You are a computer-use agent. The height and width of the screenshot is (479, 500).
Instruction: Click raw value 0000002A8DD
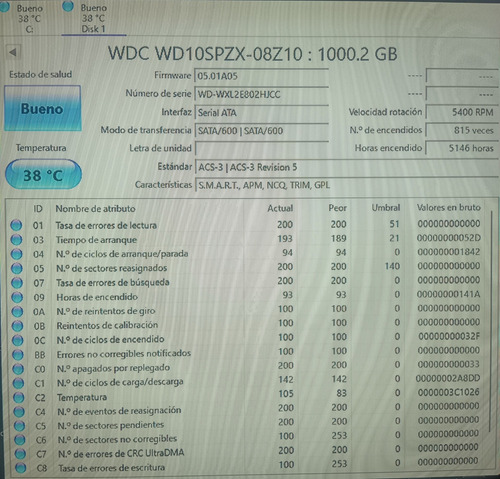coord(448,378)
